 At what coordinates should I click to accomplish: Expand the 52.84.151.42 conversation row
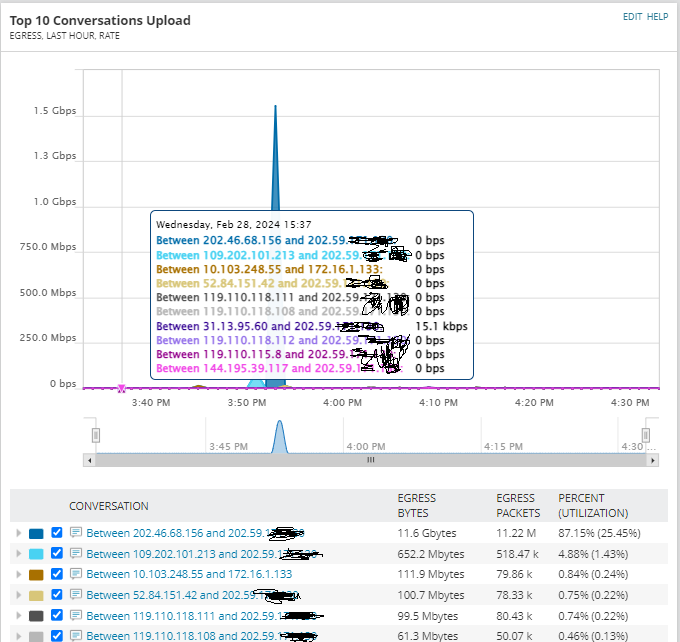click(x=19, y=595)
